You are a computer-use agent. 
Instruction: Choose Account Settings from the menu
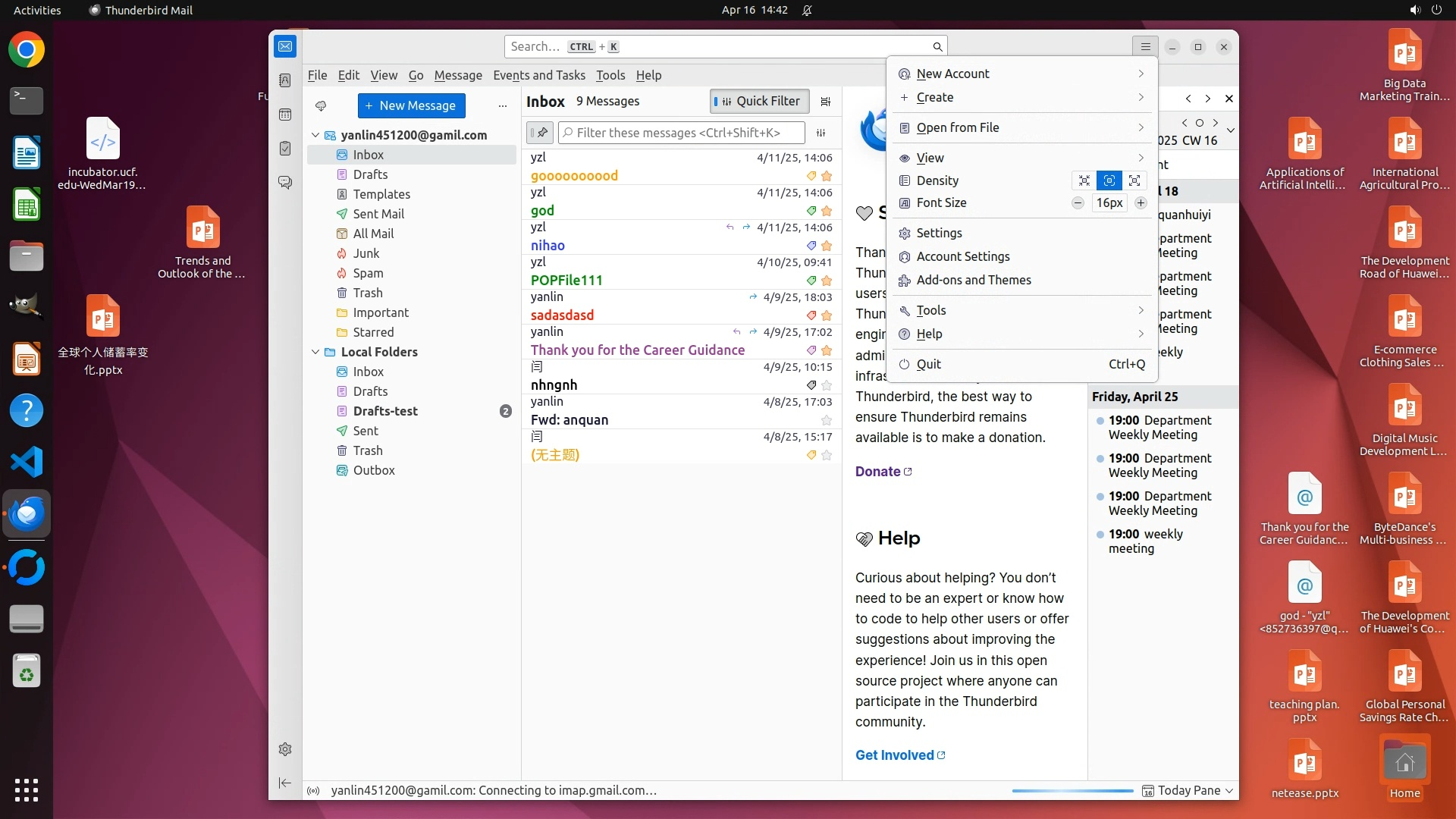click(962, 256)
